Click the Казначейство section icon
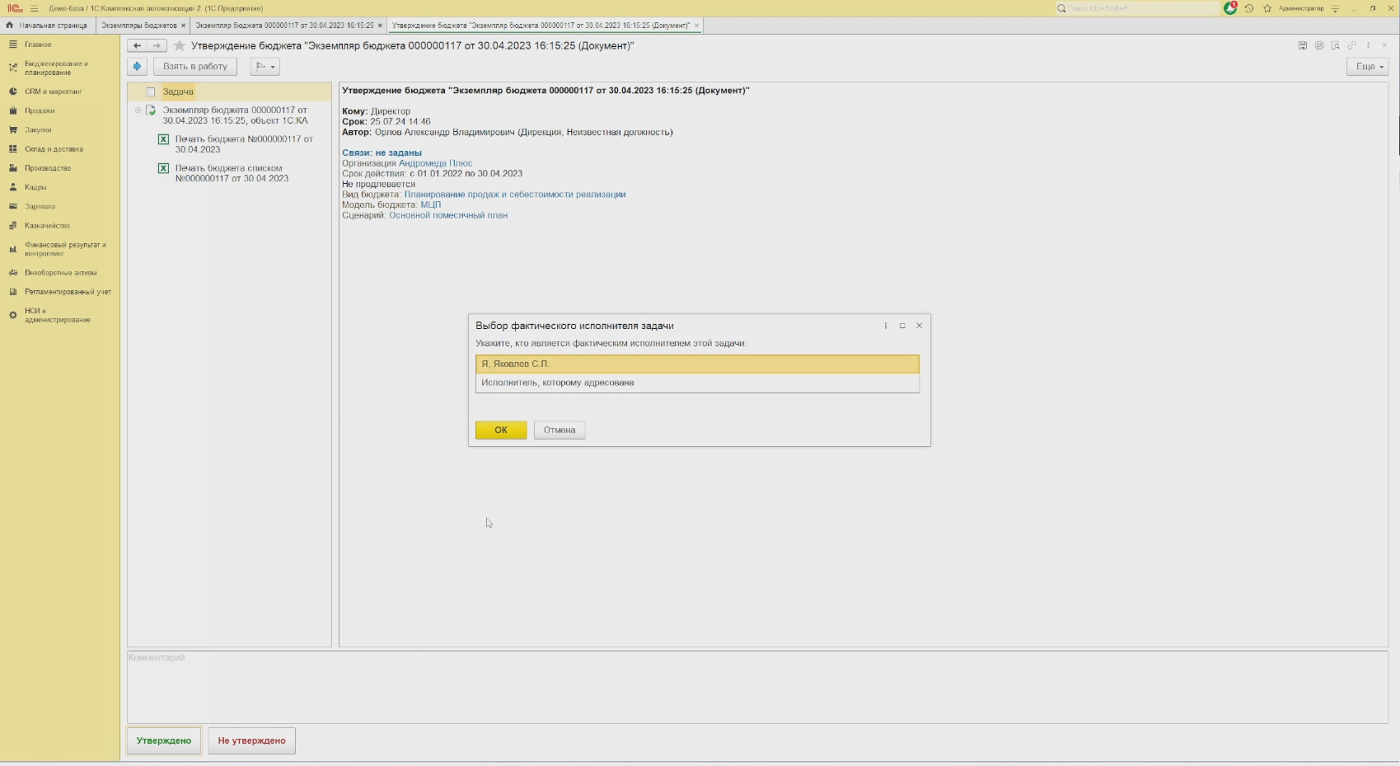The width and height of the screenshot is (1400, 766). click(x=13, y=225)
